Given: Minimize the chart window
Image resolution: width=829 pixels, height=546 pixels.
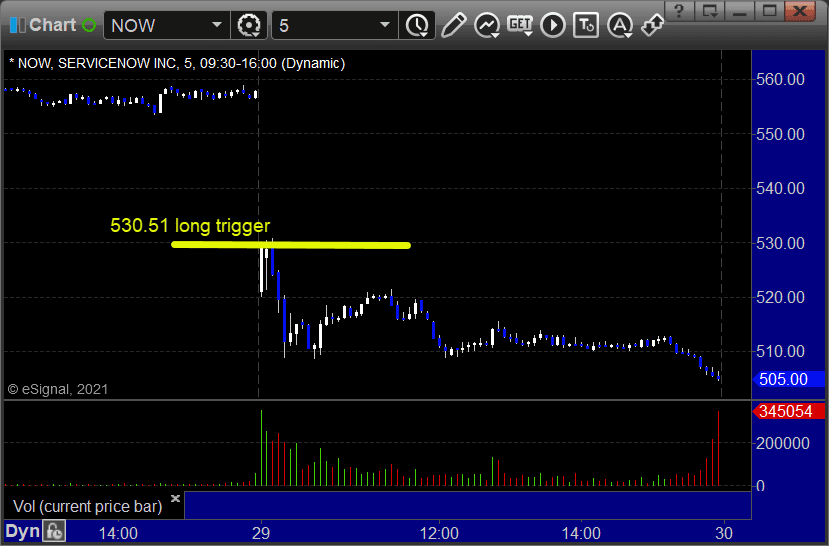Looking at the screenshot, I should (x=740, y=11).
